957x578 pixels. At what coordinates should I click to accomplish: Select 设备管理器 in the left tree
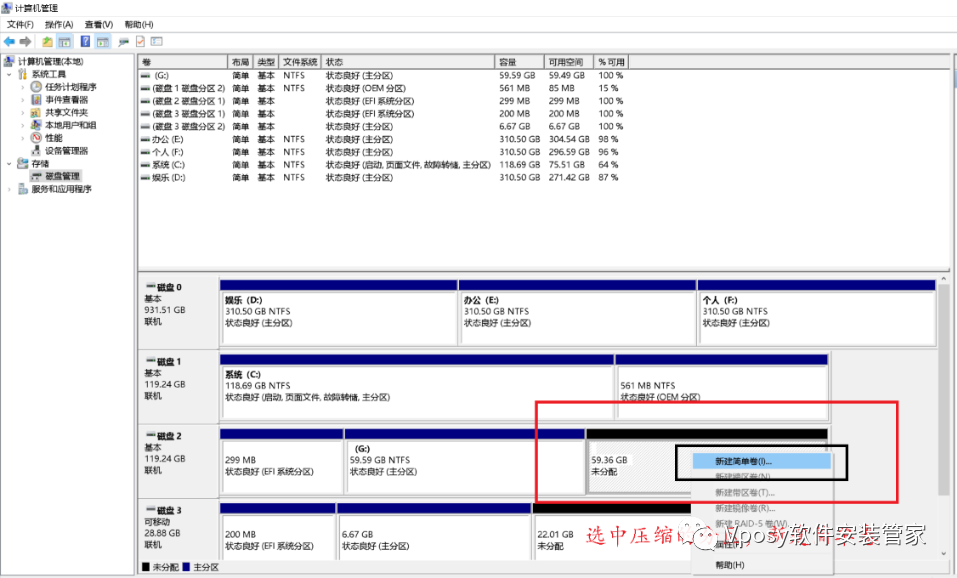pyautogui.click(x=66, y=151)
